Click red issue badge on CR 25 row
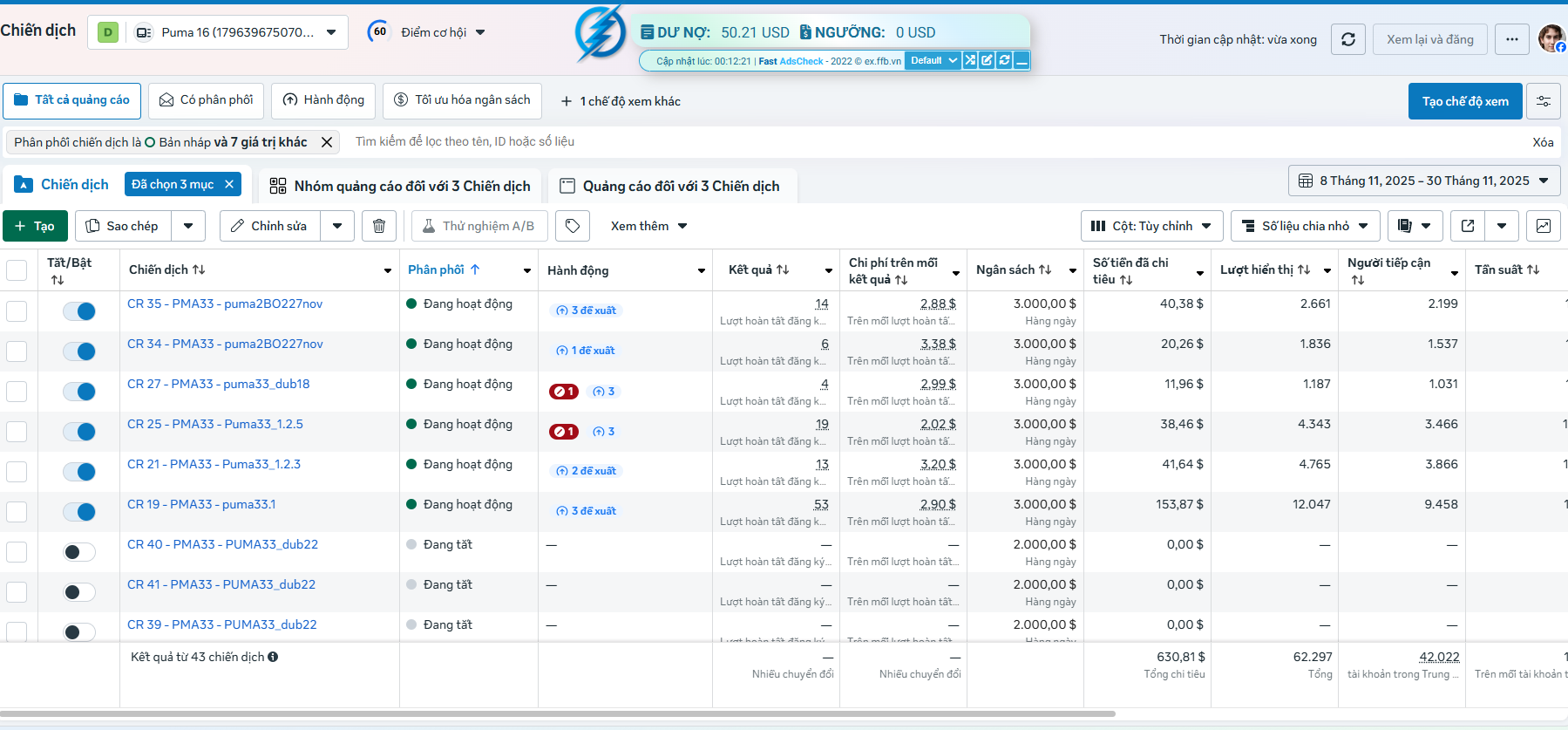The width and height of the screenshot is (1568, 730). tap(564, 432)
